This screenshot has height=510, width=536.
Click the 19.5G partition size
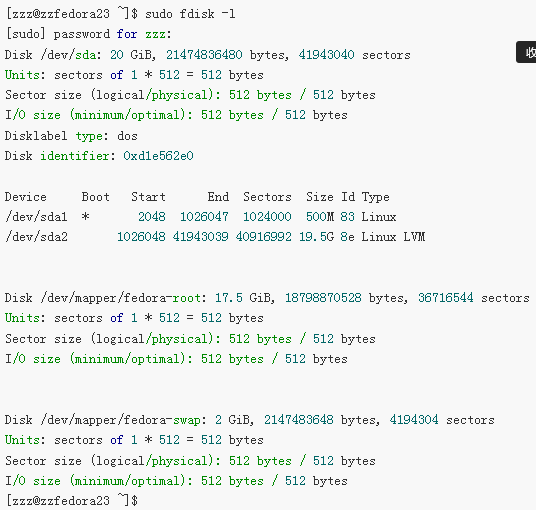pyautogui.click(x=317, y=237)
